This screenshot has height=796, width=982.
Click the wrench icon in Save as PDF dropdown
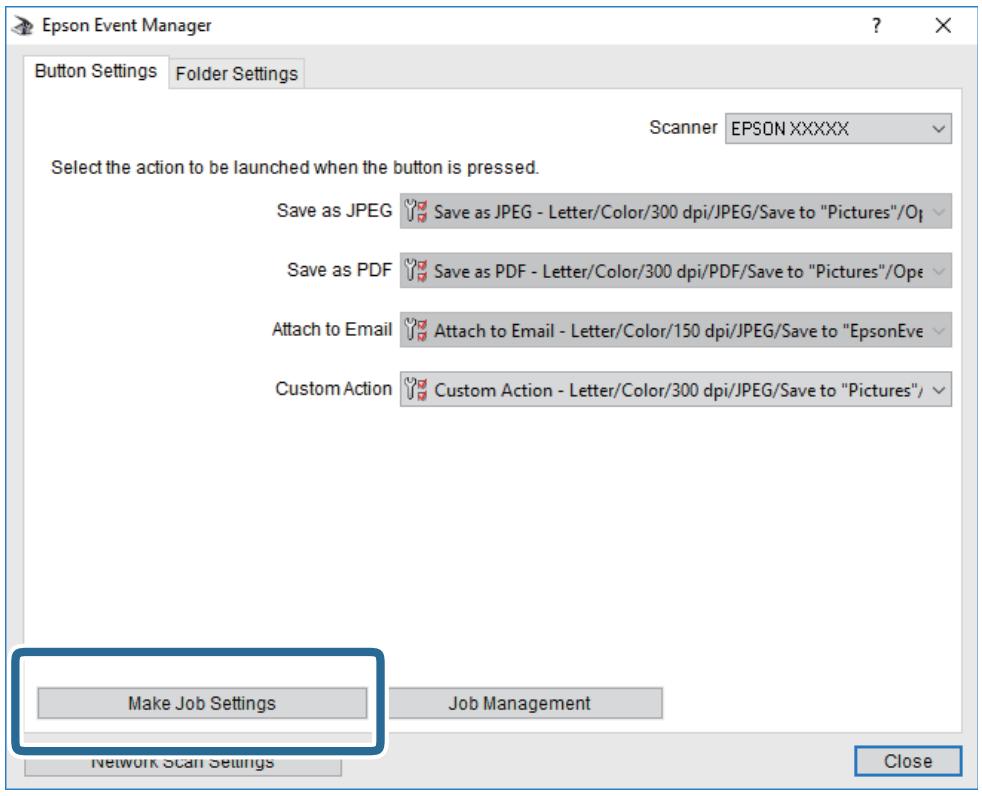(416, 271)
